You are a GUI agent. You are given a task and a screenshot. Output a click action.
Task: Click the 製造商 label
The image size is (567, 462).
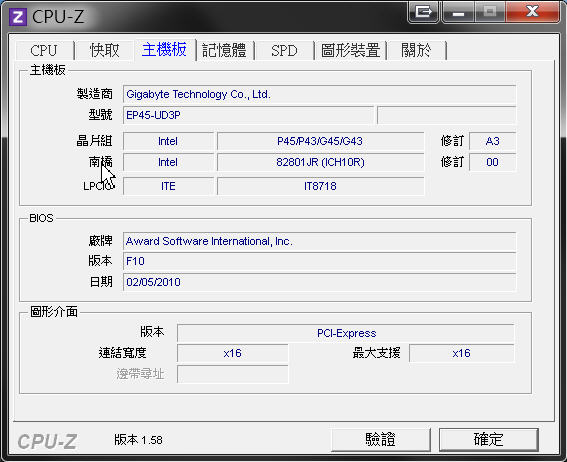(94, 94)
